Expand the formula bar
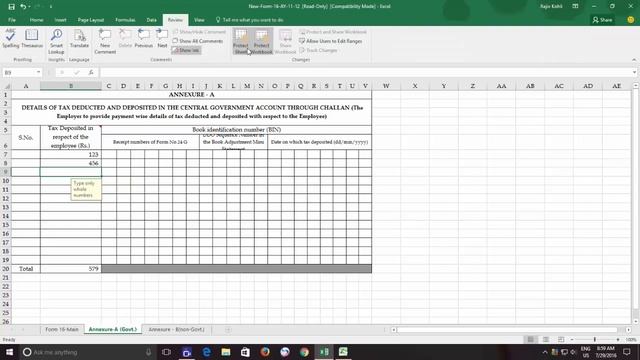This screenshot has height=360, width=640. coord(634,72)
